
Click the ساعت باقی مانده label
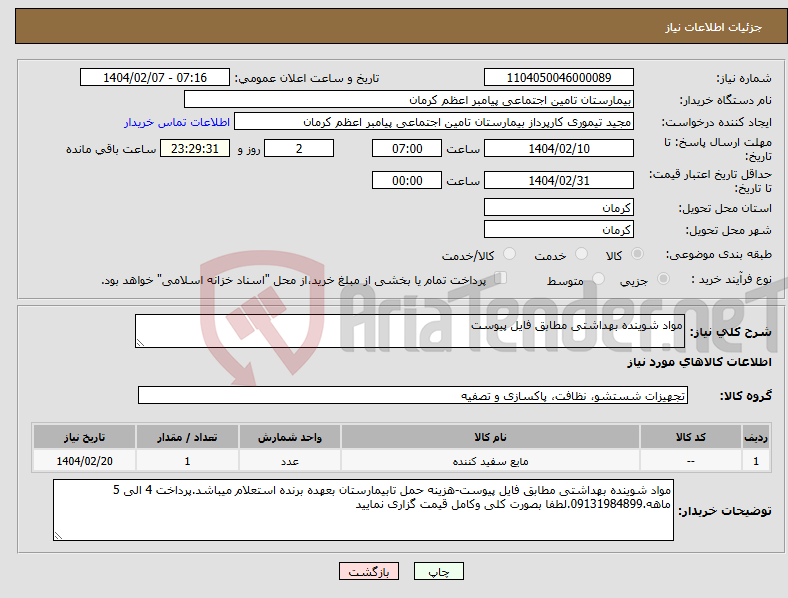coord(111,149)
